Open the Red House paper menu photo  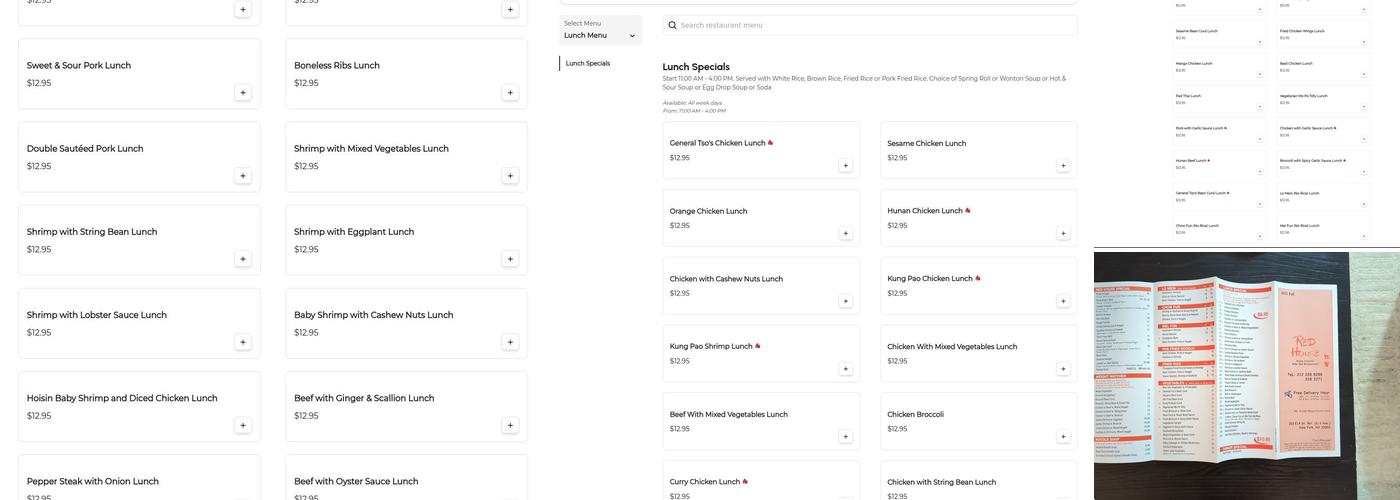click(1246, 375)
